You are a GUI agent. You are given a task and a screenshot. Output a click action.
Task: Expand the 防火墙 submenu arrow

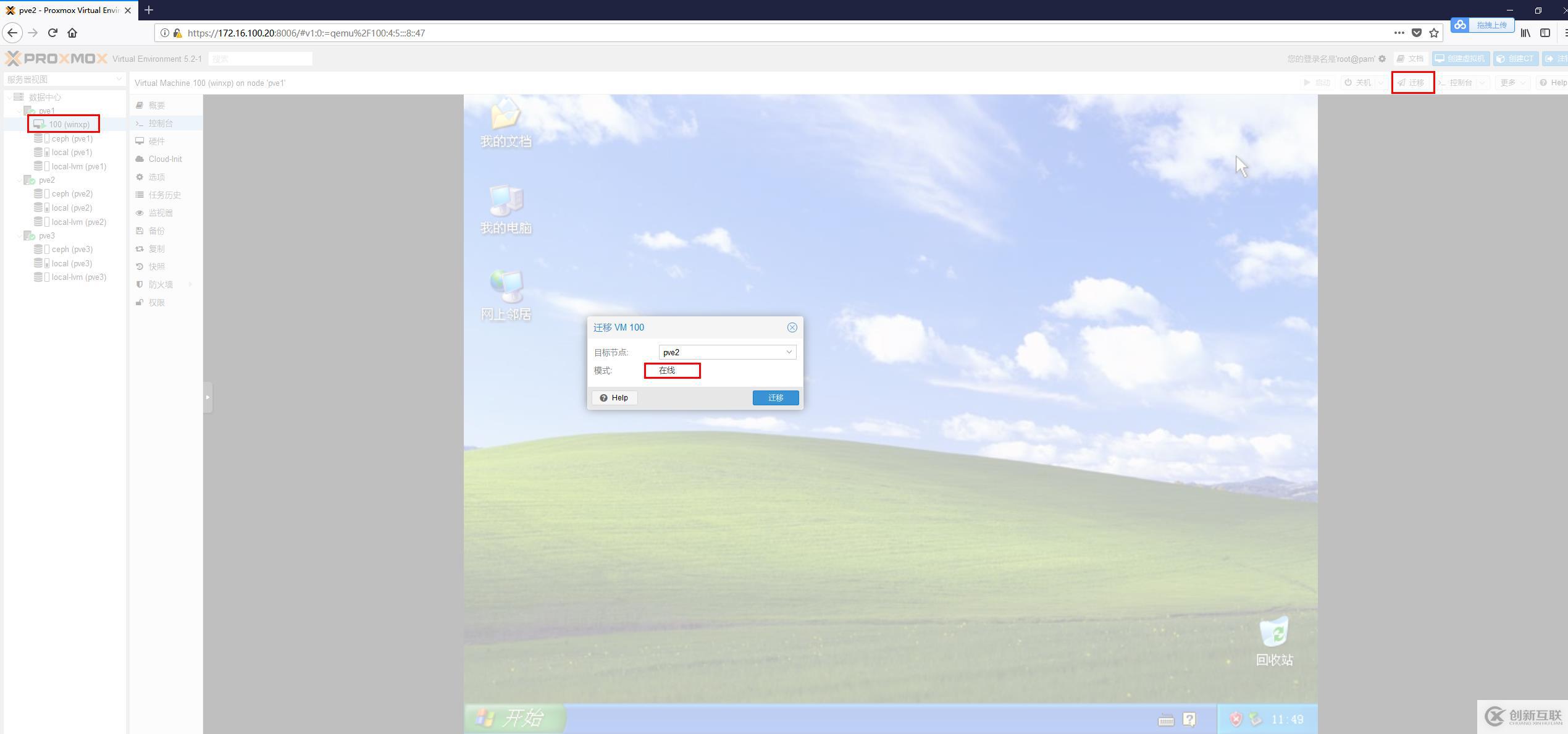pos(190,285)
